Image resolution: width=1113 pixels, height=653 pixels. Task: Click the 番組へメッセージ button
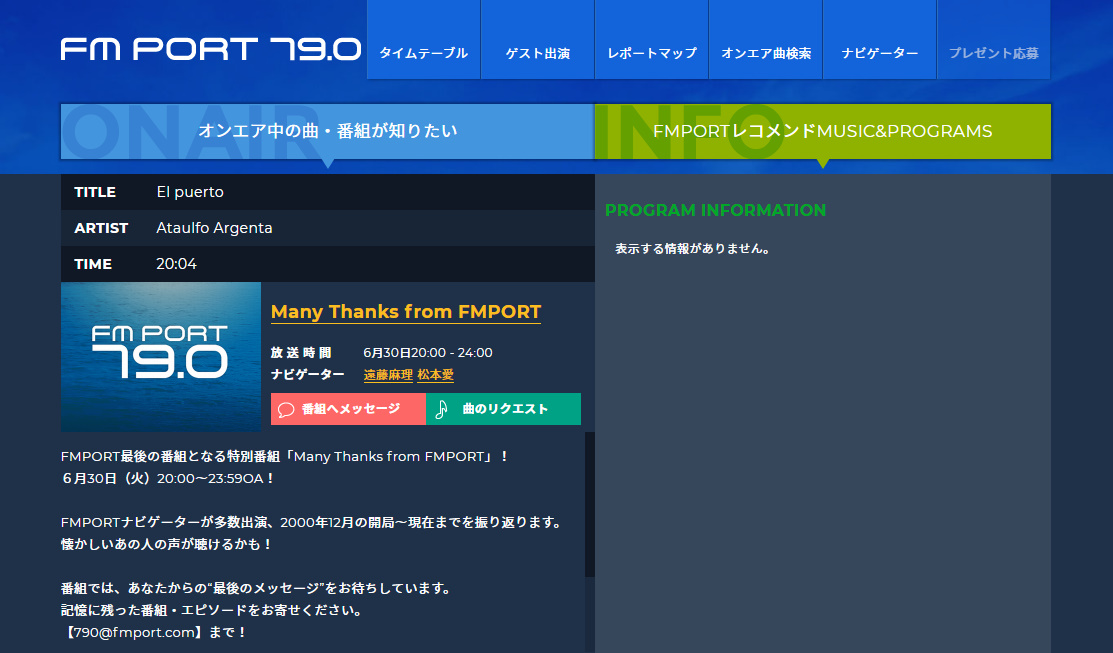coord(349,409)
